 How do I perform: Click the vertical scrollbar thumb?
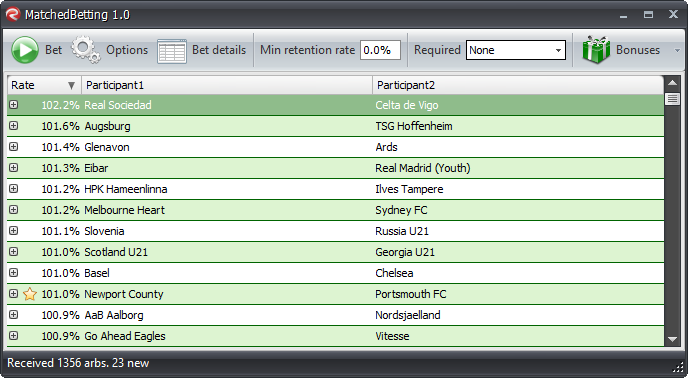click(x=672, y=98)
